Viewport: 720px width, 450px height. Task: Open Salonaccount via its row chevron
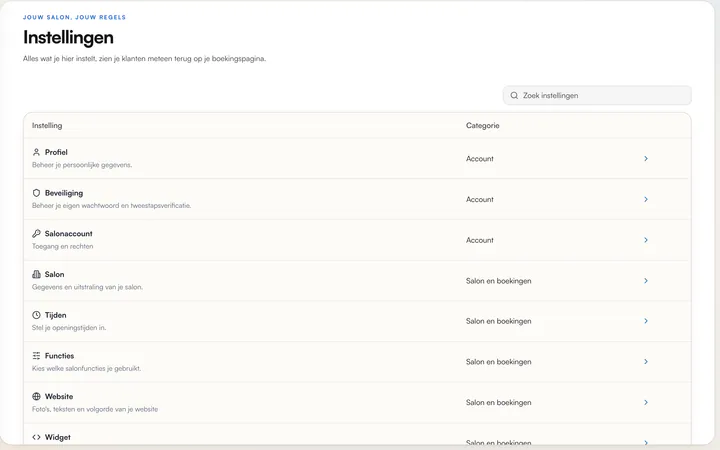point(646,240)
